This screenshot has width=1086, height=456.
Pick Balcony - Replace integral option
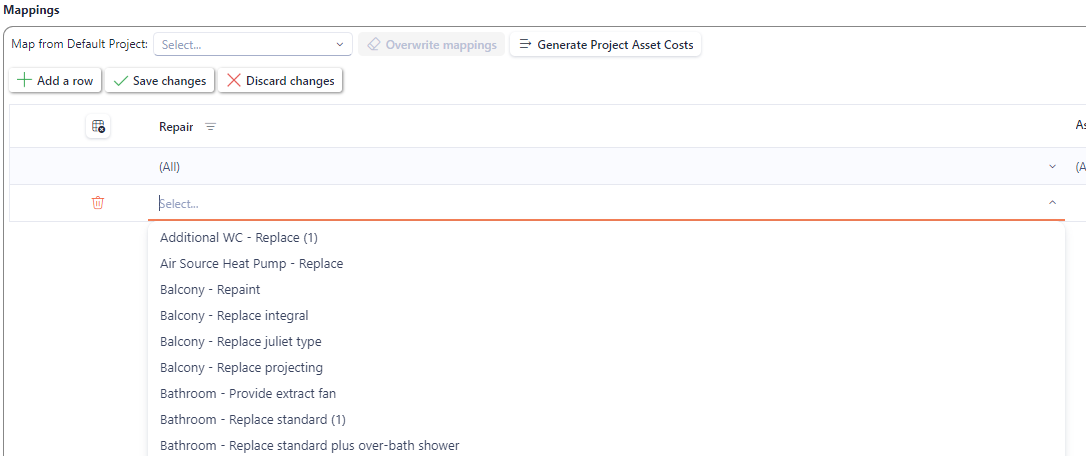pos(234,316)
